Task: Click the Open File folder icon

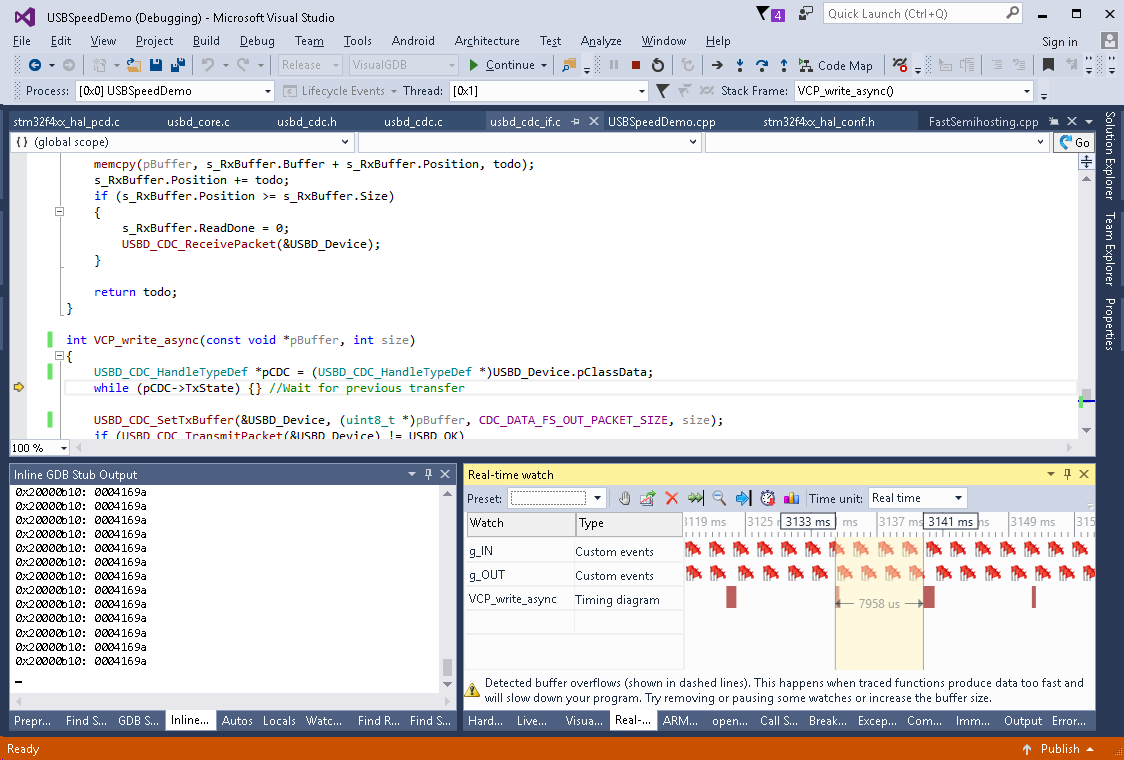Action: 134,65
